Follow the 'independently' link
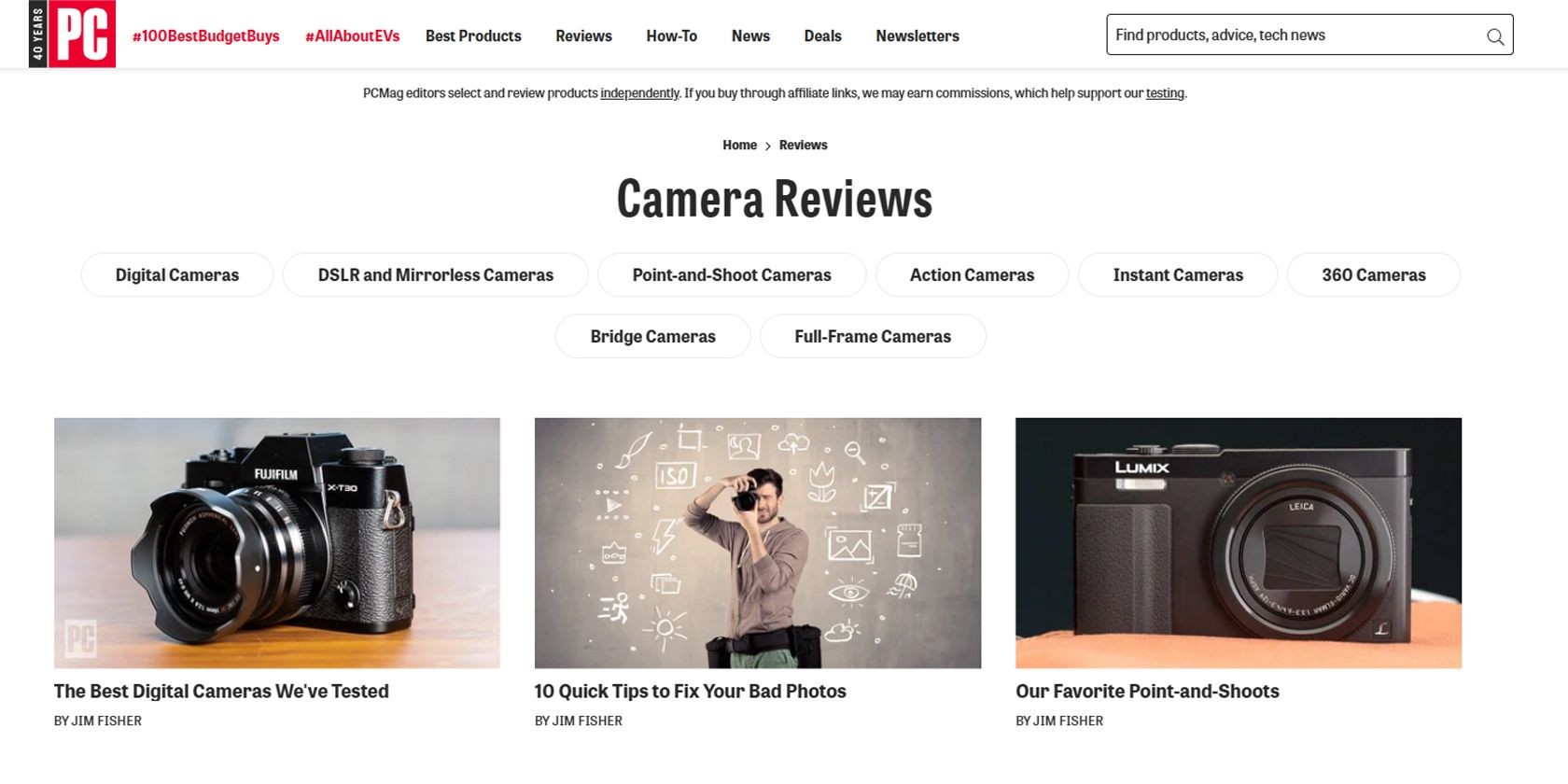The height and width of the screenshot is (784, 1568). coord(639,93)
